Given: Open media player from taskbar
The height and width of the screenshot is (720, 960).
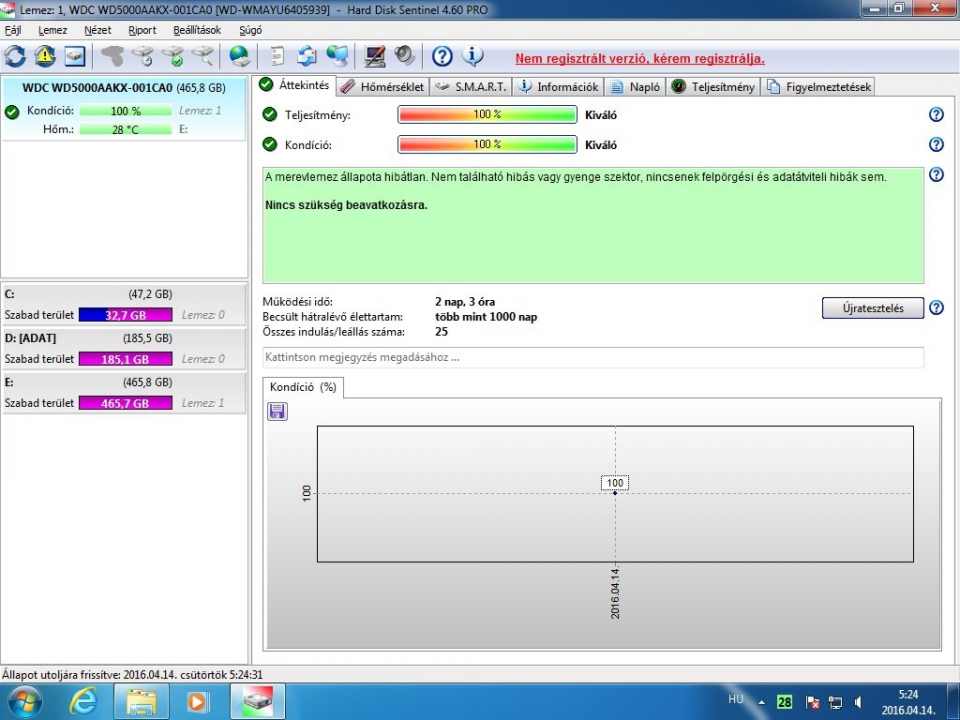Looking at the screenshot, I should click(197, 702).
